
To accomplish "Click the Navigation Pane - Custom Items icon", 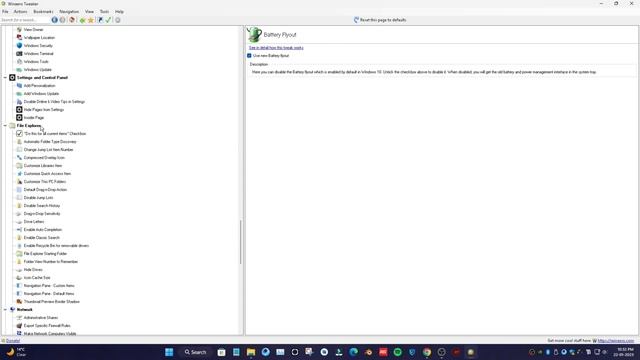I will tap(19, 286).
